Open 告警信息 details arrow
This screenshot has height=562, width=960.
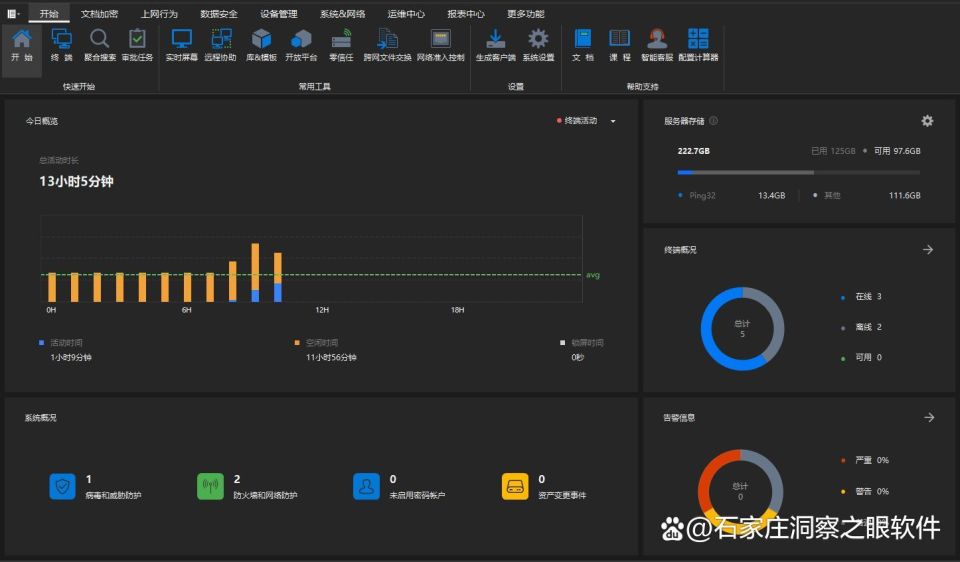929,418
